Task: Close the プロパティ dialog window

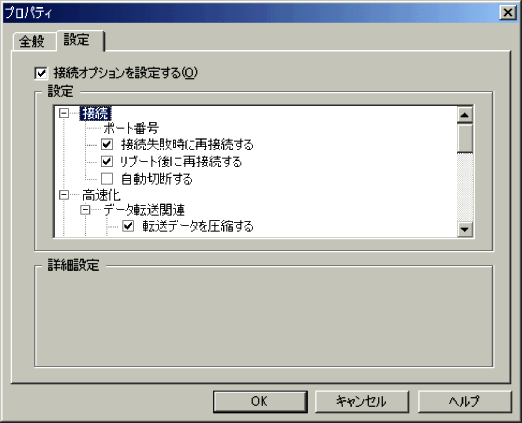Action: [508, 13]
